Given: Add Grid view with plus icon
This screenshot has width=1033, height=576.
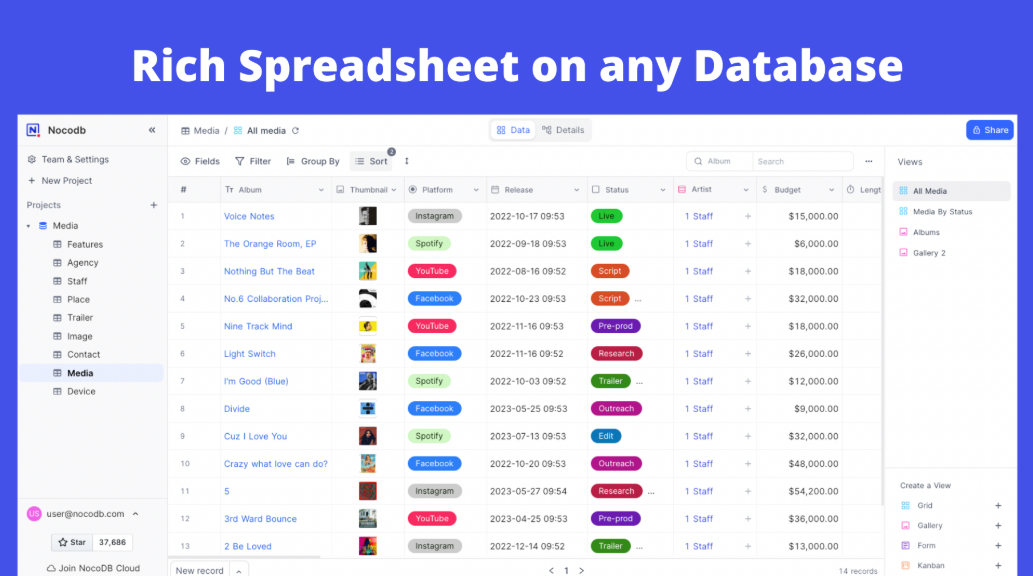Looking at the screenshot, I should click(998, 505).
